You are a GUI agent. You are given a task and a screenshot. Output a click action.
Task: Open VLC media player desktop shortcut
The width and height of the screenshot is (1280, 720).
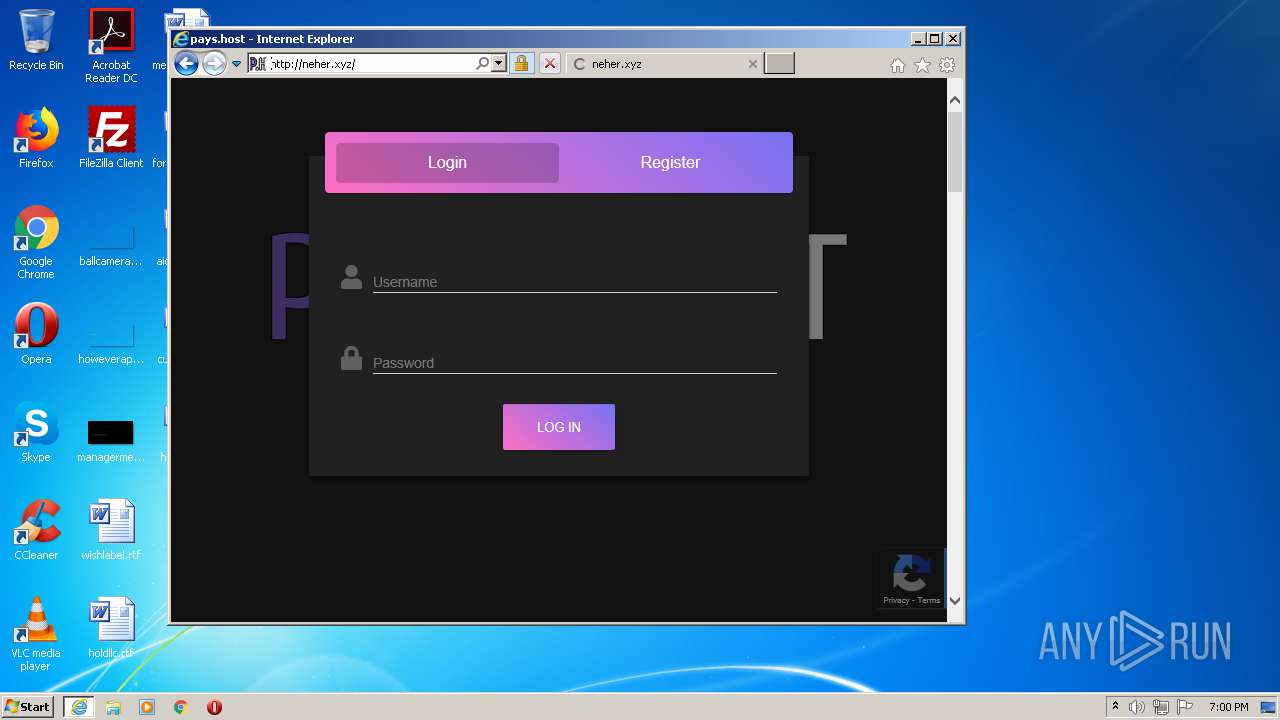(x=36, y=634)
